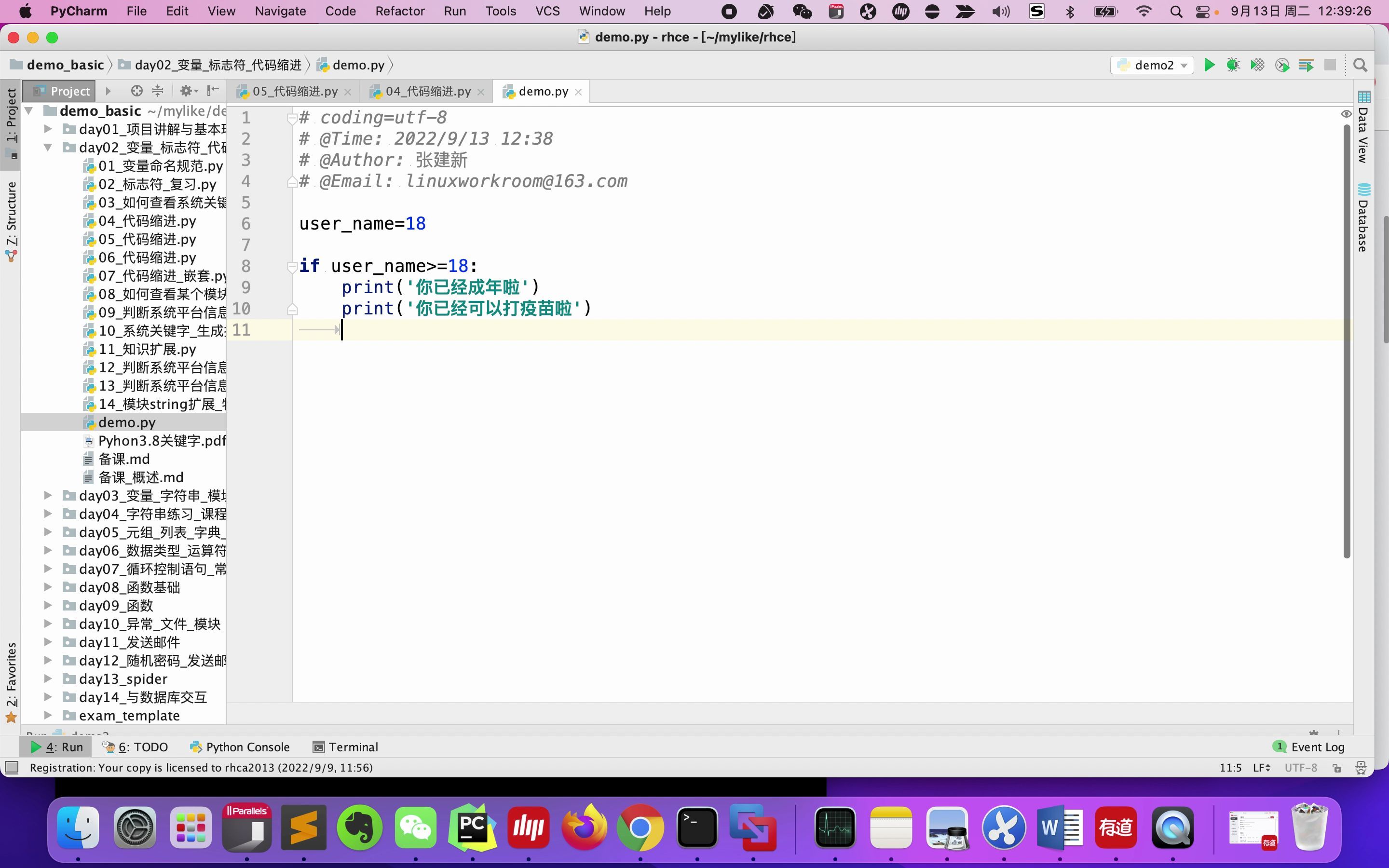Hide the Project tool window icon

click(x=213, y=91)
